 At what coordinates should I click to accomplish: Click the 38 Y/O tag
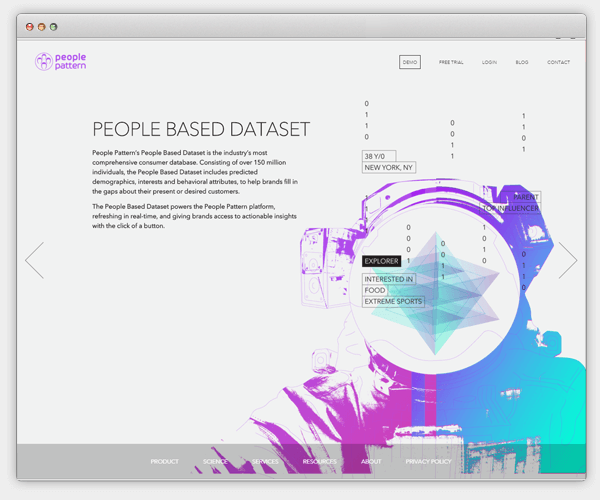(x=379, y=156)
